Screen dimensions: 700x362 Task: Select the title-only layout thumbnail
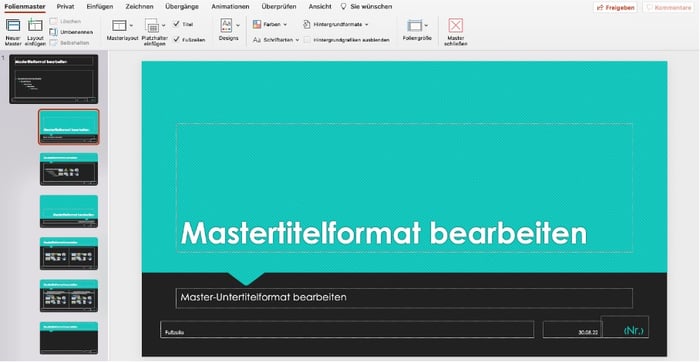point(69,338)
